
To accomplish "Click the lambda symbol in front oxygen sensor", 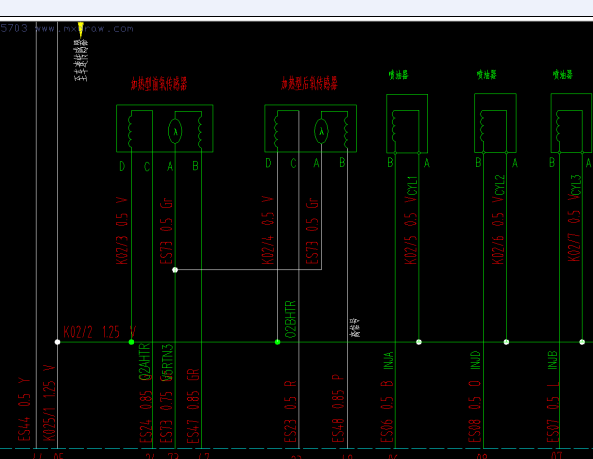I will point(175,131).
